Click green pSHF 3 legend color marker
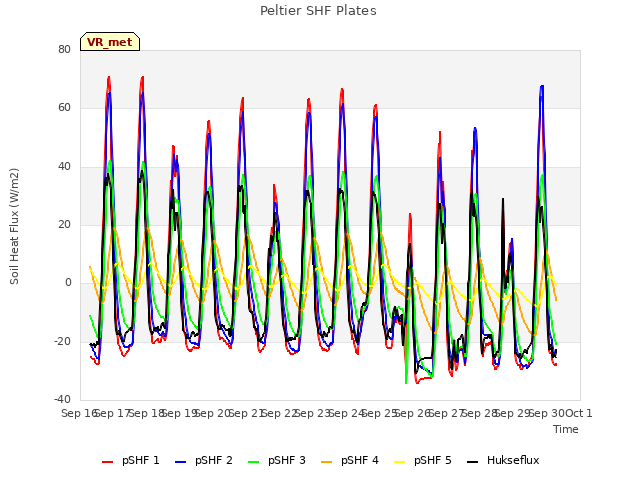The image size is (640, 480). [x=253, y=462]
